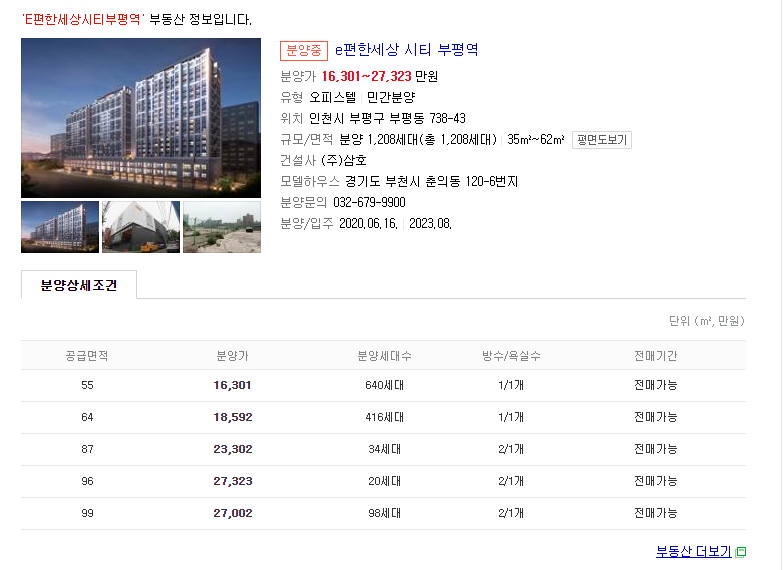Image resolution: width=784 pixels, height=570 pixels.
Task: Click the builder name (주)삼호
Action: click(x=344, y=160)
